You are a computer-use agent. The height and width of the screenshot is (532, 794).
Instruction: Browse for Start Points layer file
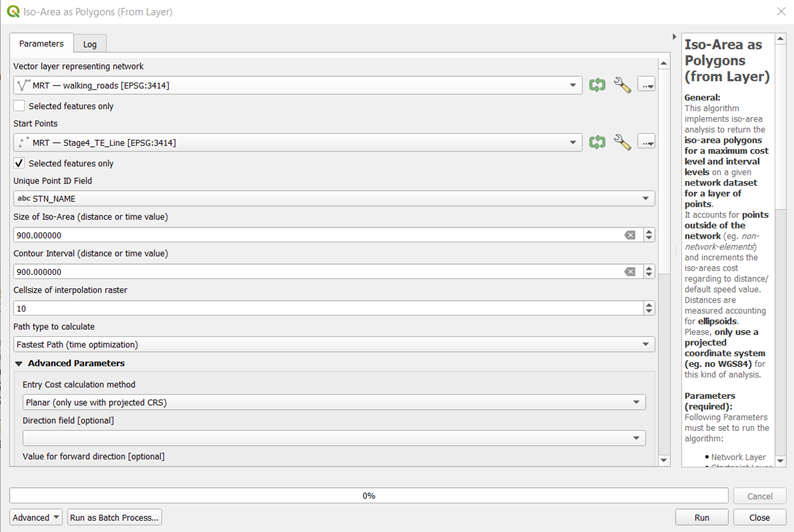point(646,143)
